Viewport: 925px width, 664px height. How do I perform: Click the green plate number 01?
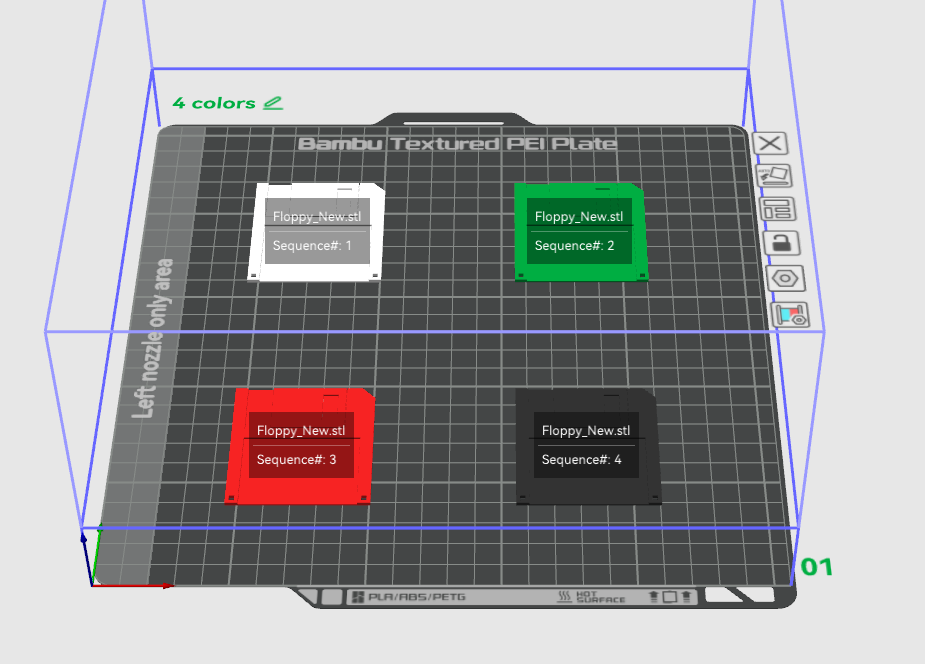tap(817, 567)
